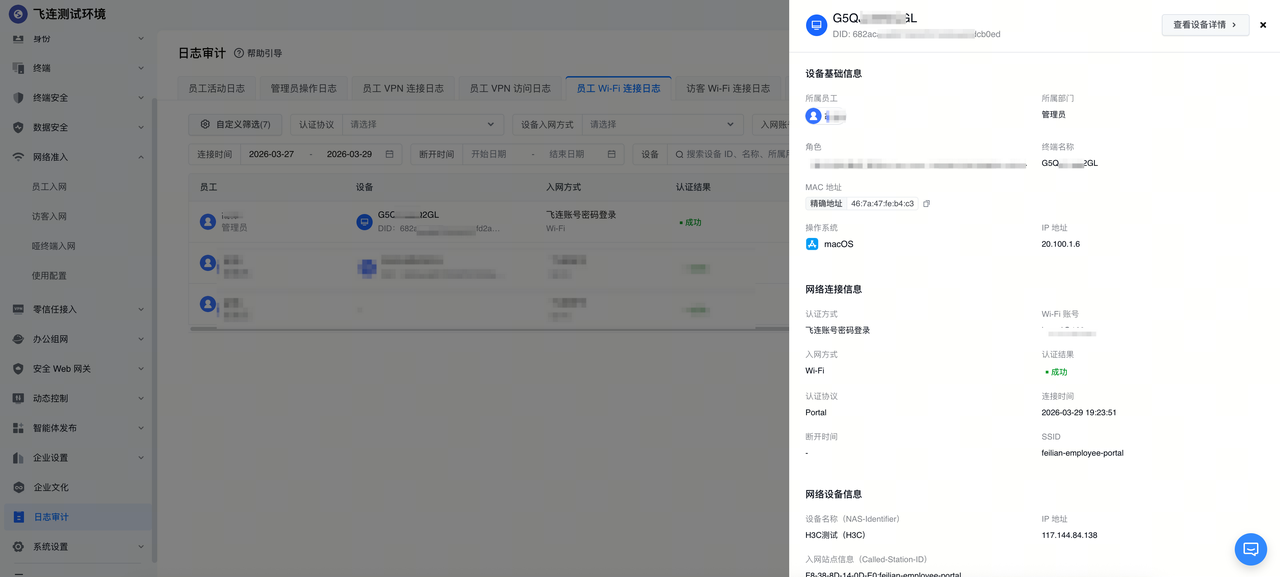Copy the MAC address with copy icon

point(926,204)
